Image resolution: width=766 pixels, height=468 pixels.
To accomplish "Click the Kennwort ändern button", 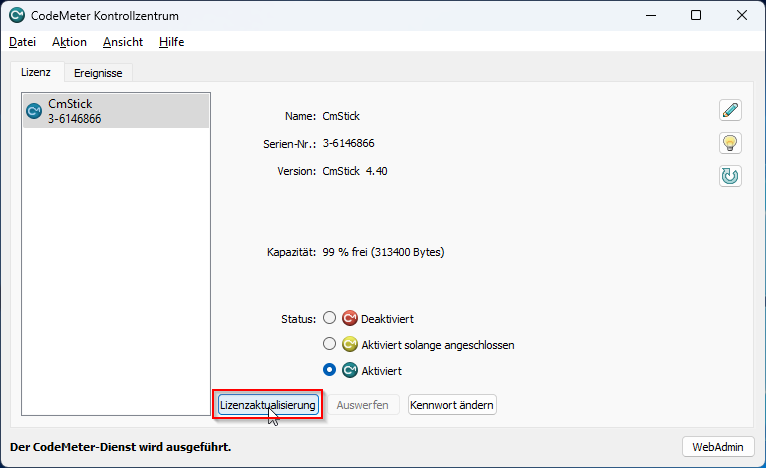I will tap(452, 405).
